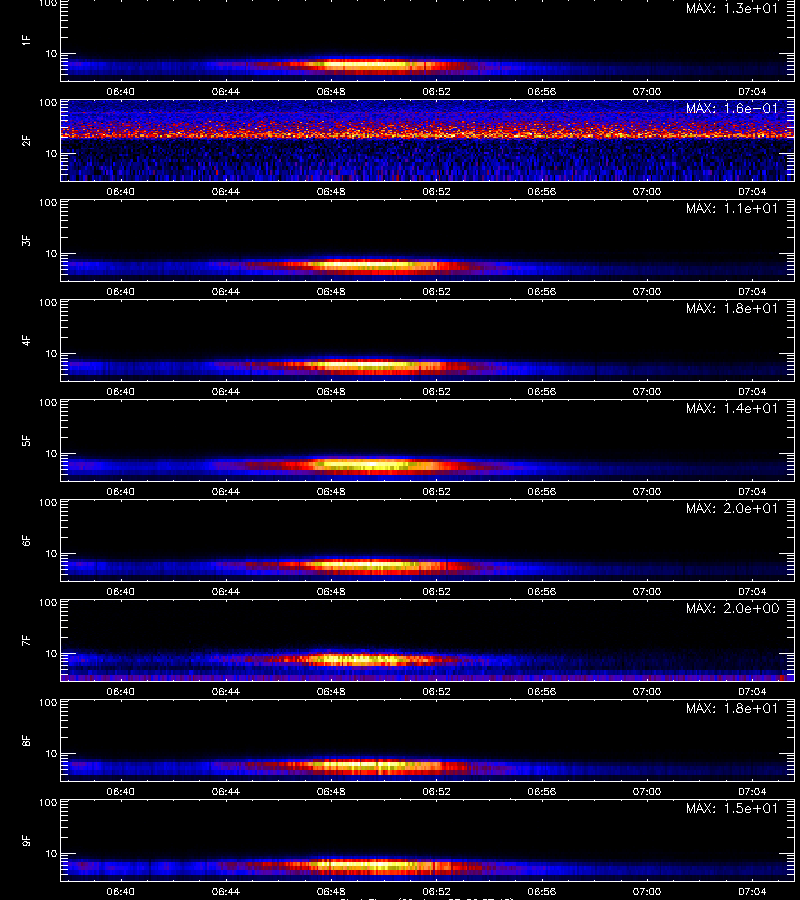Select the 'MAX: 2.0e+01' readout
800x900 pixels.
[732, 508]
